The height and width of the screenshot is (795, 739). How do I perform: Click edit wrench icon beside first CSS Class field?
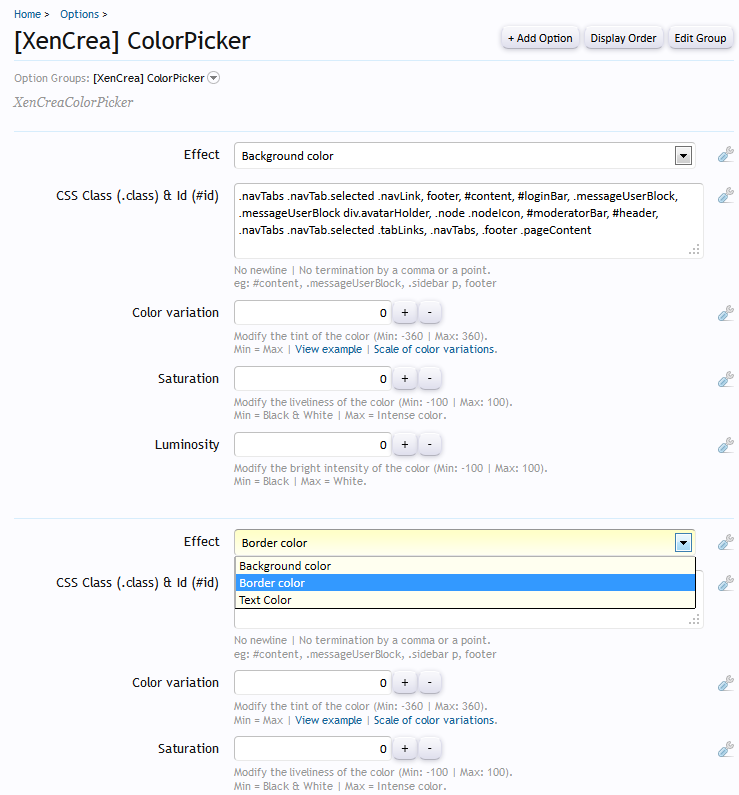(x=726, y=195)
